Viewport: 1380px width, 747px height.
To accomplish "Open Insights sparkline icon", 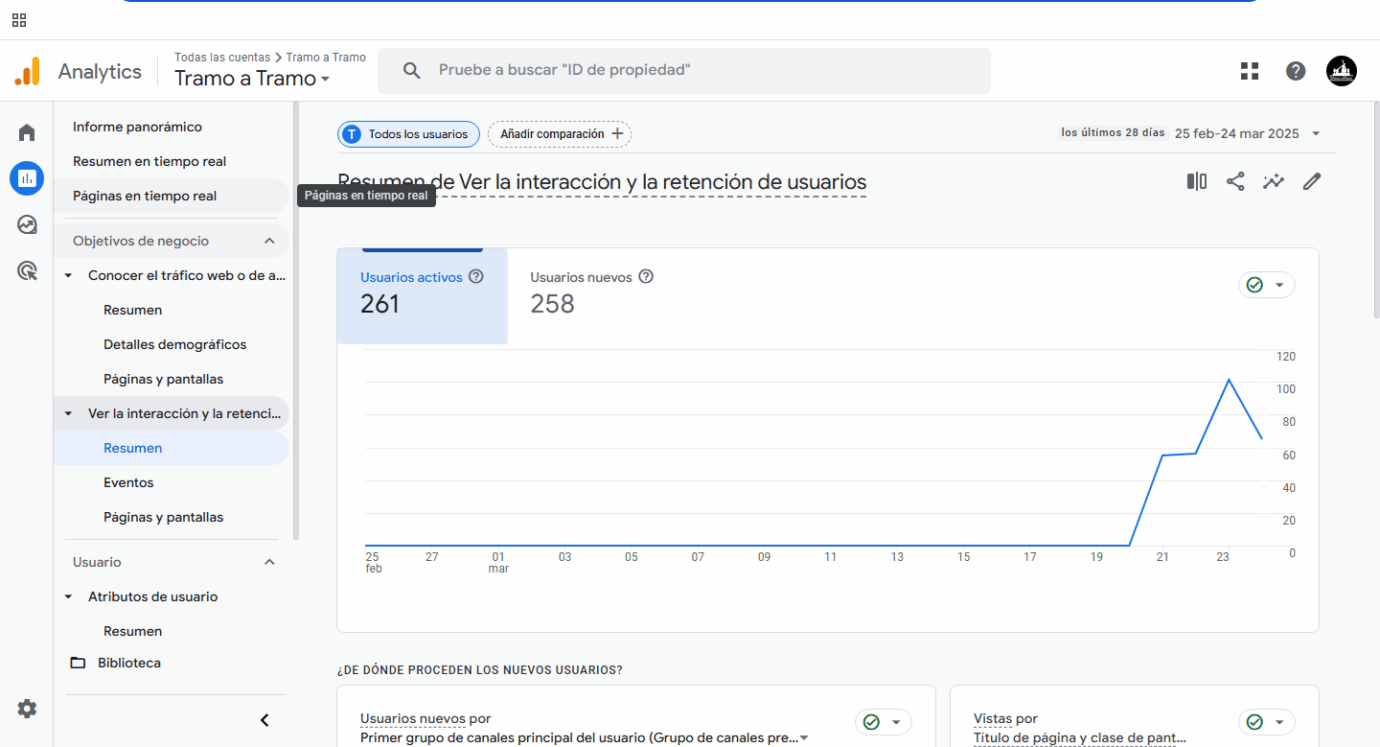I will tap(1273, 181).
